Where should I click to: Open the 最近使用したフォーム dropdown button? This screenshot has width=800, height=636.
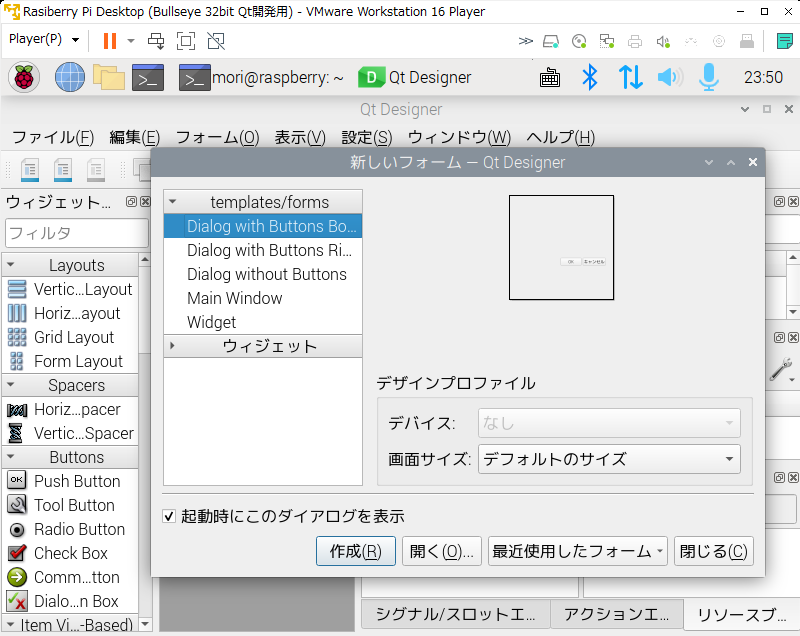(x=578, y=551)
